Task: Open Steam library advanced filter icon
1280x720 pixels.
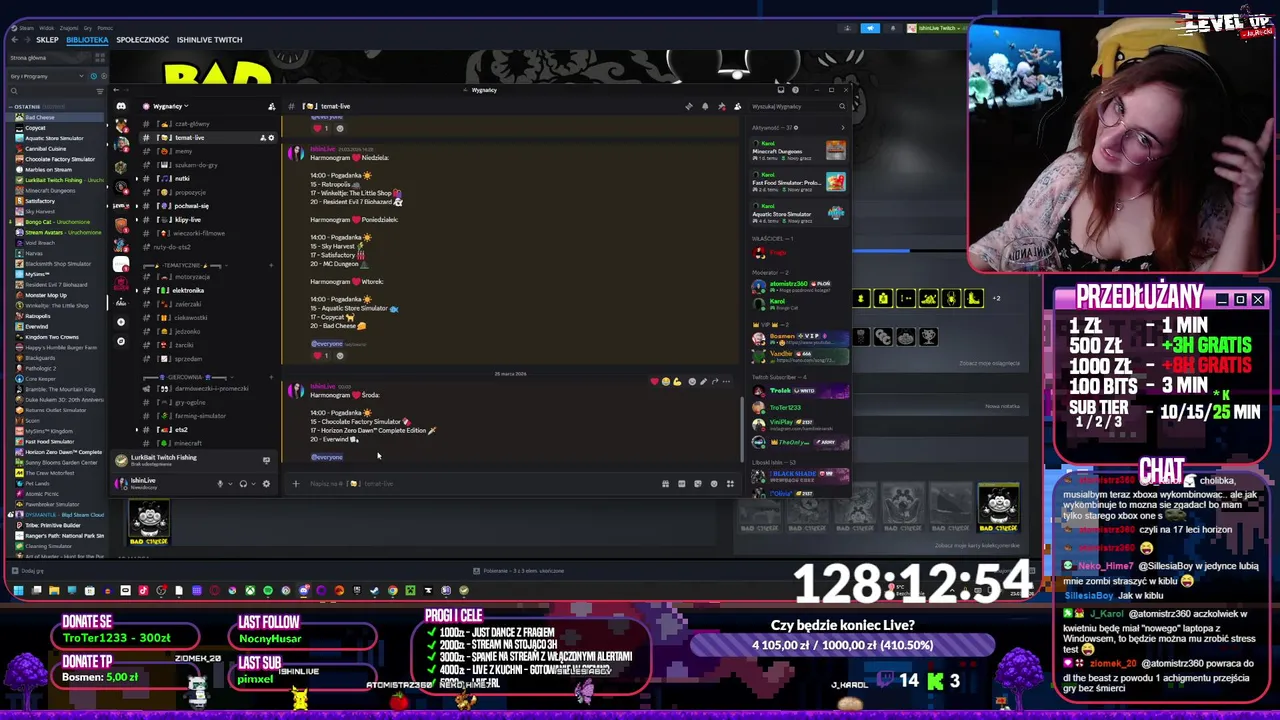Action: tap(100, 91)
